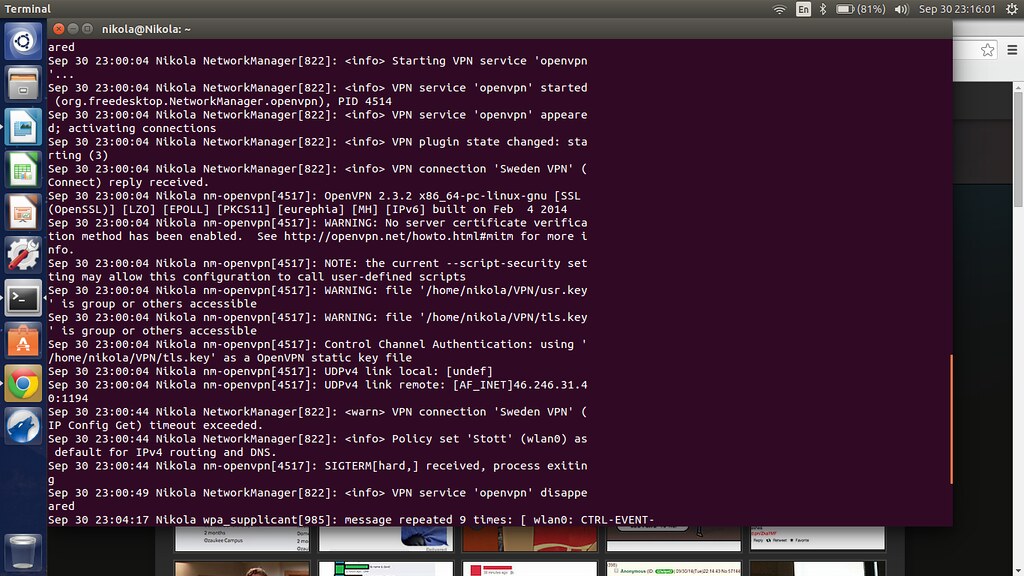Open the leftmost Chrome page thumbnail below the terminal
This screenshot has width=1024, height=576.
tap(242, 539)
